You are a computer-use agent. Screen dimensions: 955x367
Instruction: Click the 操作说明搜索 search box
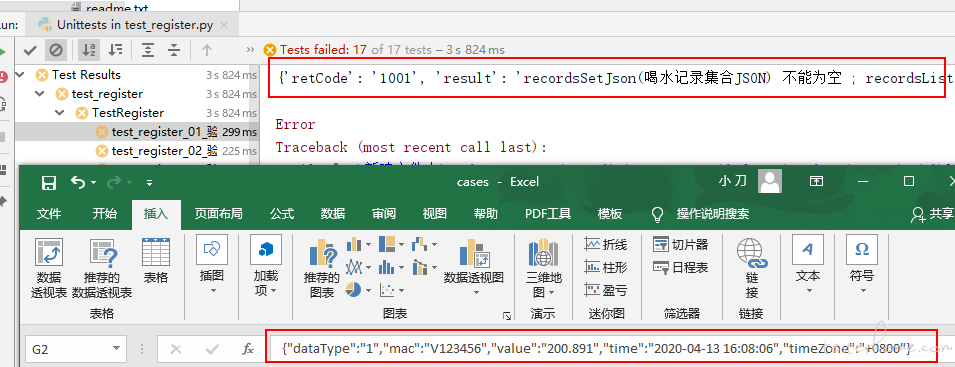[x=713, y=214]
